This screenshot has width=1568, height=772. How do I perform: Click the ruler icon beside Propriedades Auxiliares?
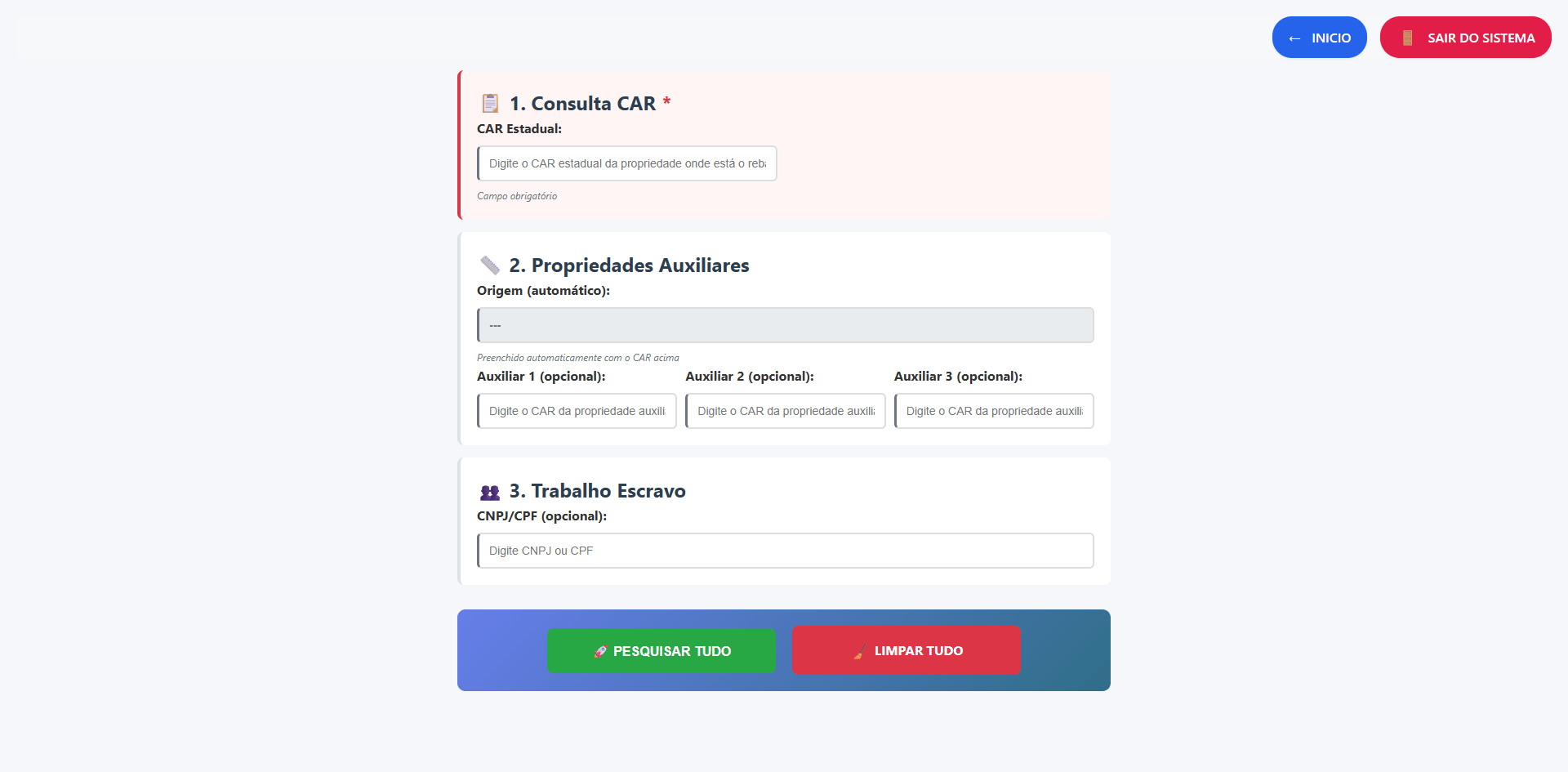tap(490, 266)
